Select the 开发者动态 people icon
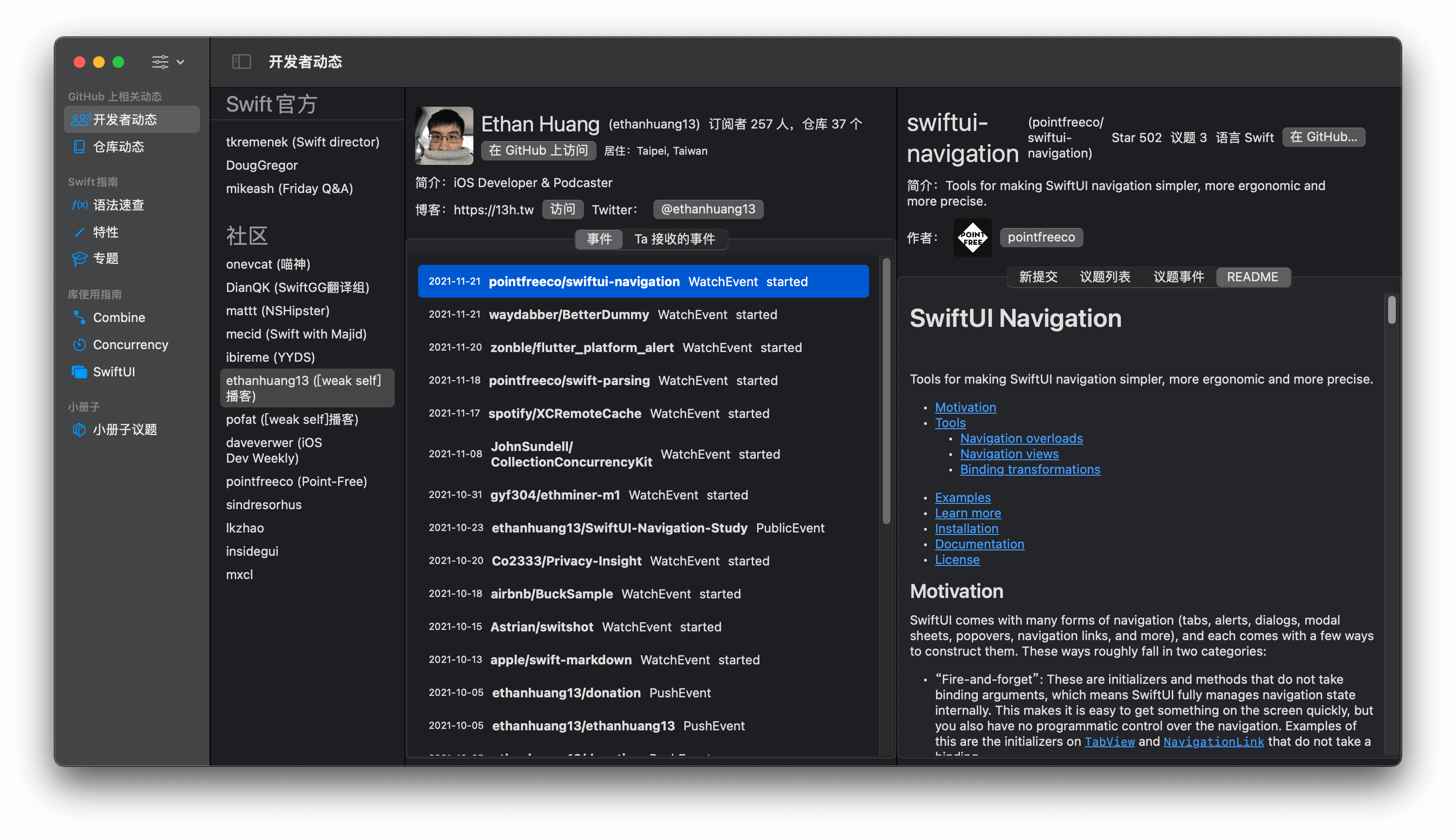The width and height of the screenshot is (1456, 838). pyautogui.click(x=81, y=119)
